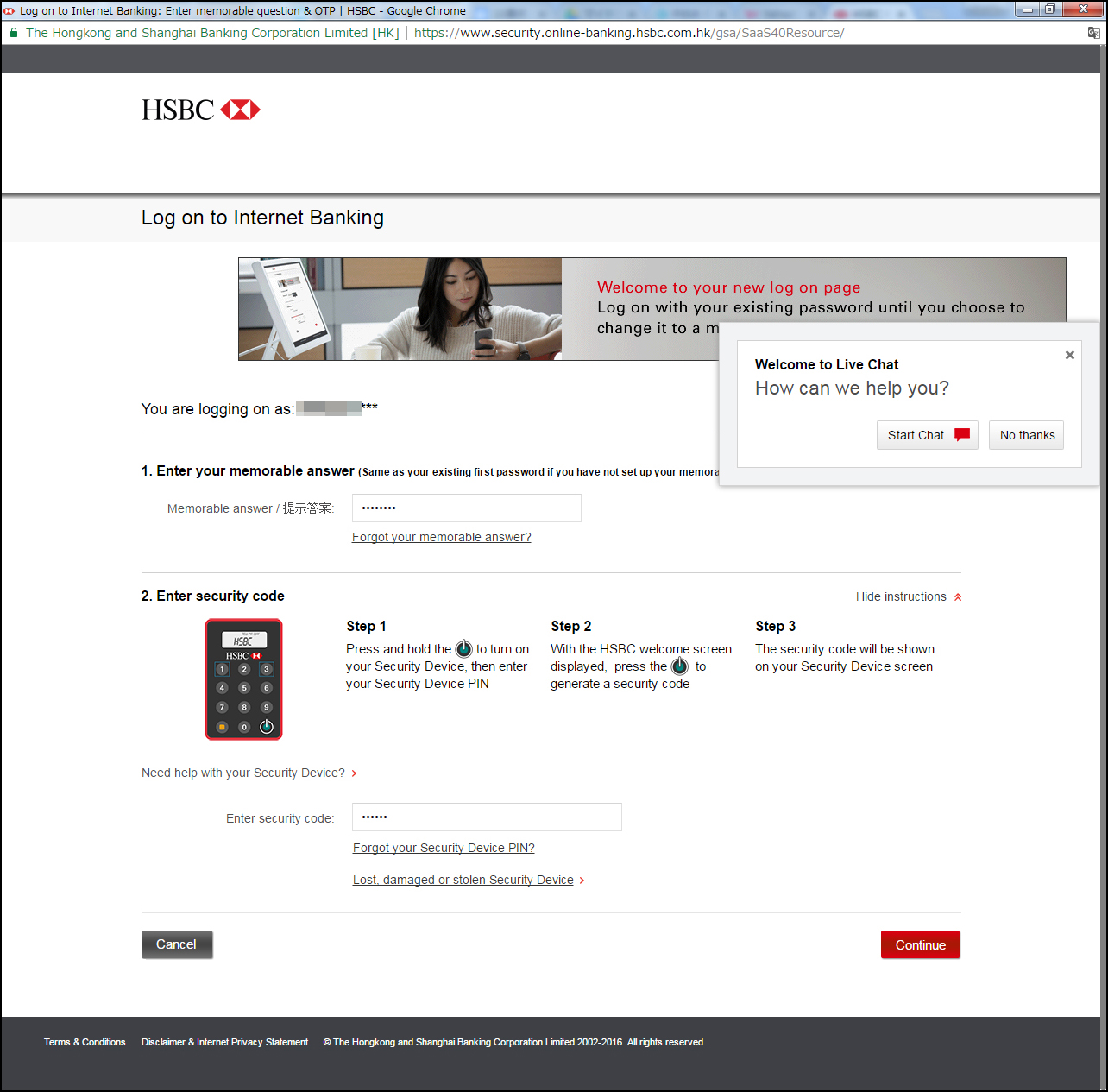
Task: Open Forgot your Security Device PIN link
Action: pos(444,848)
